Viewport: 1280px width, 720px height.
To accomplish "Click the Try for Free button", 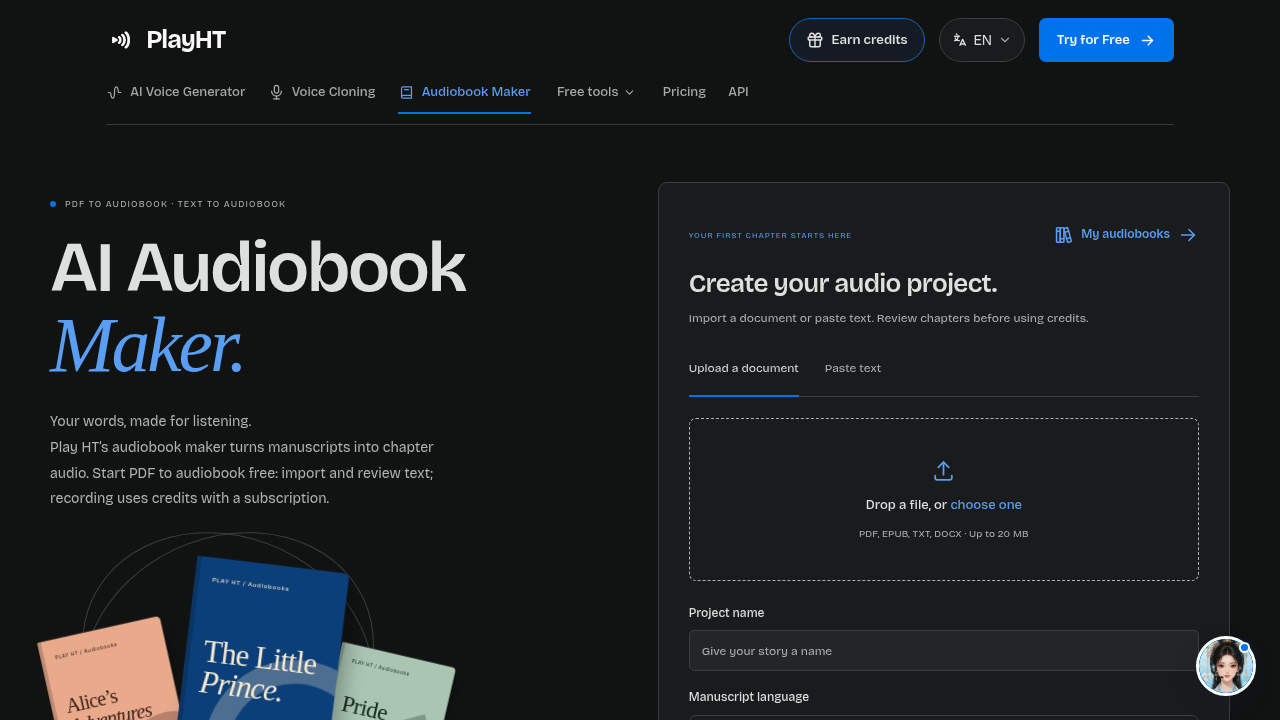I will point(1106,40).
